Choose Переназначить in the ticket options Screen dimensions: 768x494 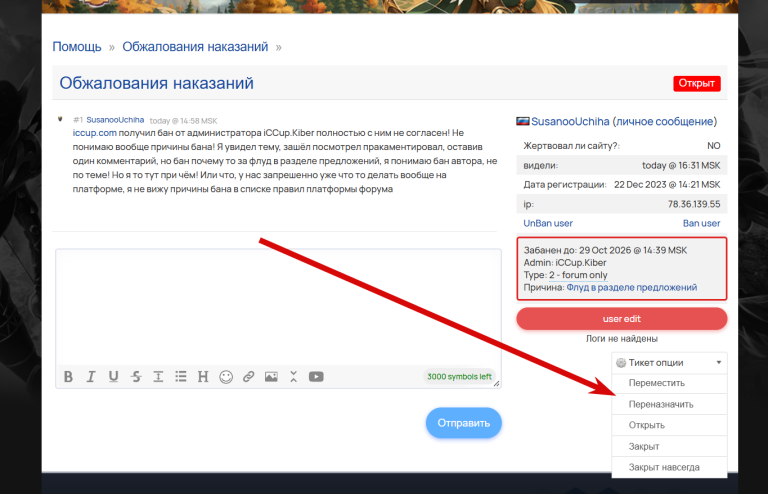(669, 404)
